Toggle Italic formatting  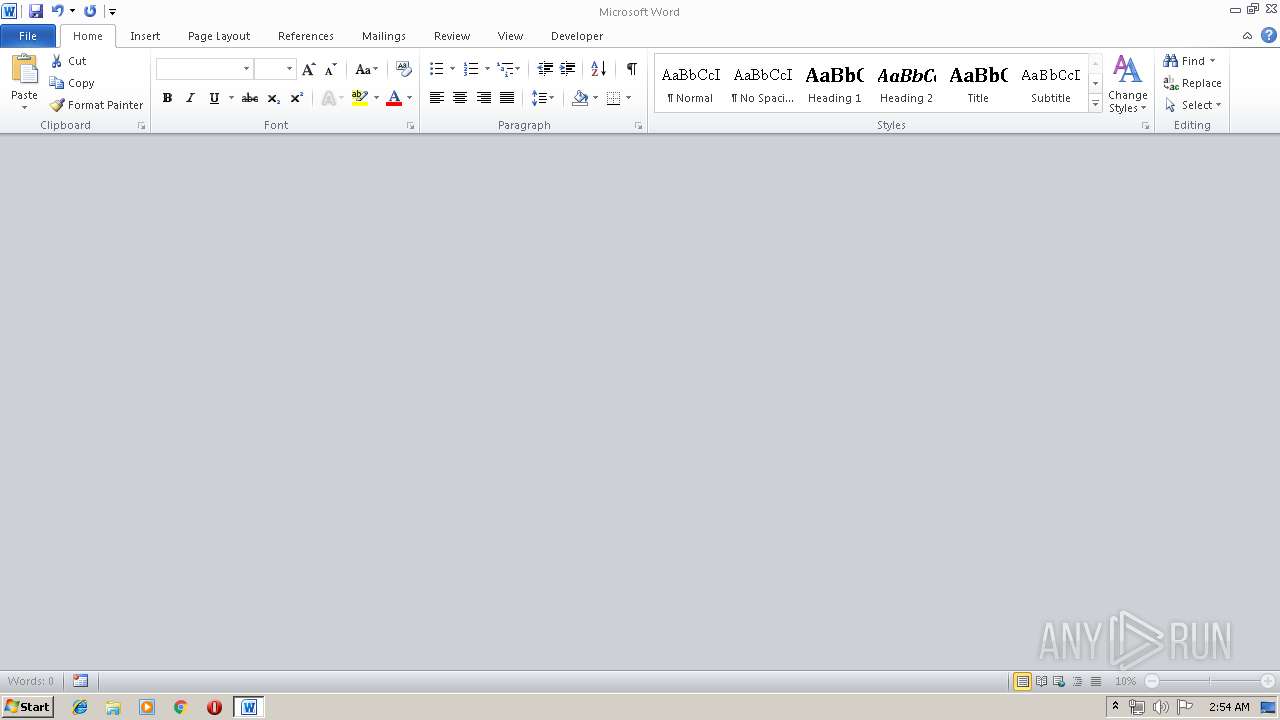pos(190,98)
